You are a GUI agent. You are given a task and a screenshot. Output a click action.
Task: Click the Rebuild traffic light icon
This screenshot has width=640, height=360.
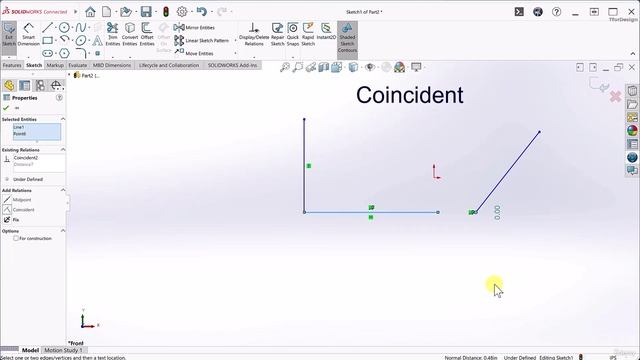166,12
